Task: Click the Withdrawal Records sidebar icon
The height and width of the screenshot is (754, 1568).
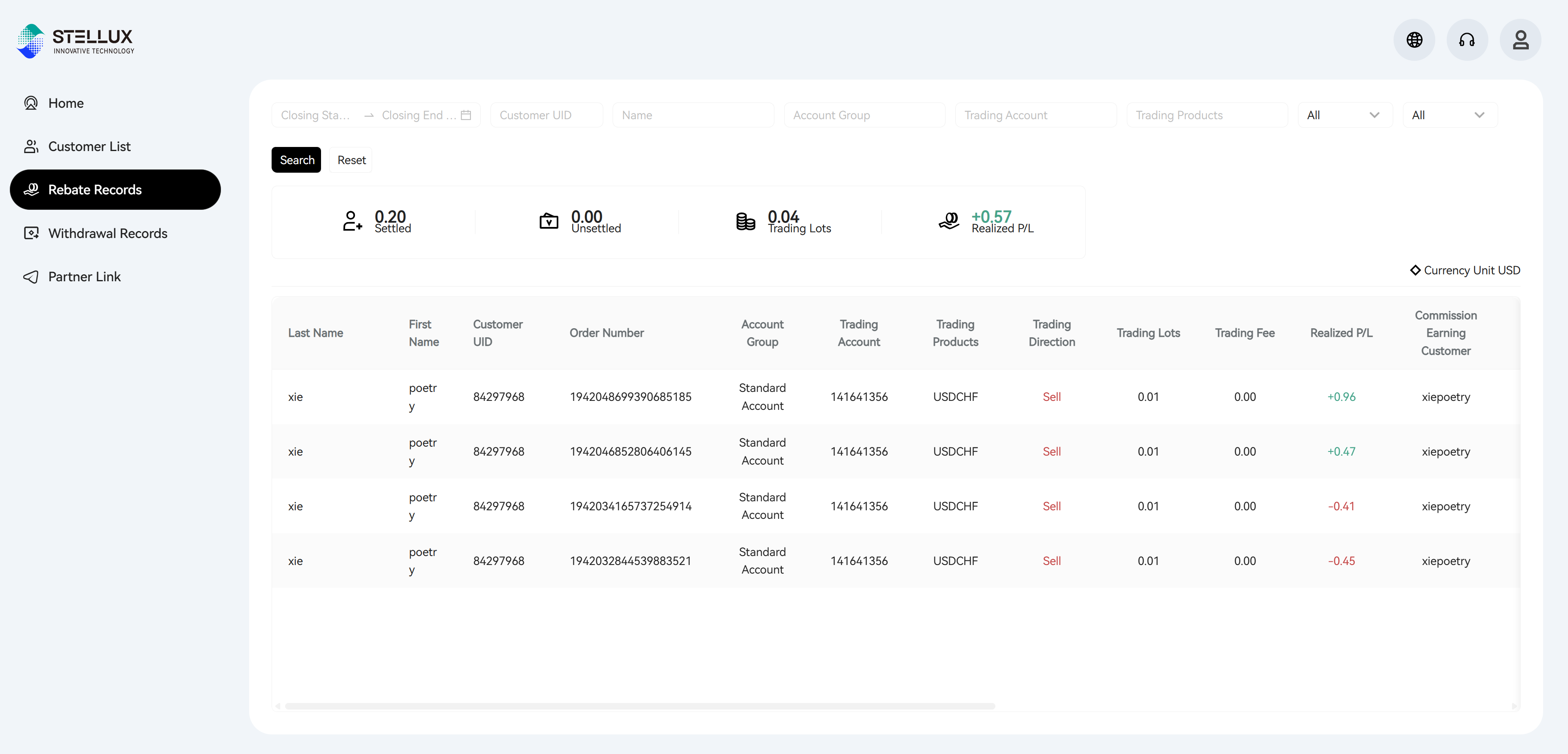Action: click(31, 233)
